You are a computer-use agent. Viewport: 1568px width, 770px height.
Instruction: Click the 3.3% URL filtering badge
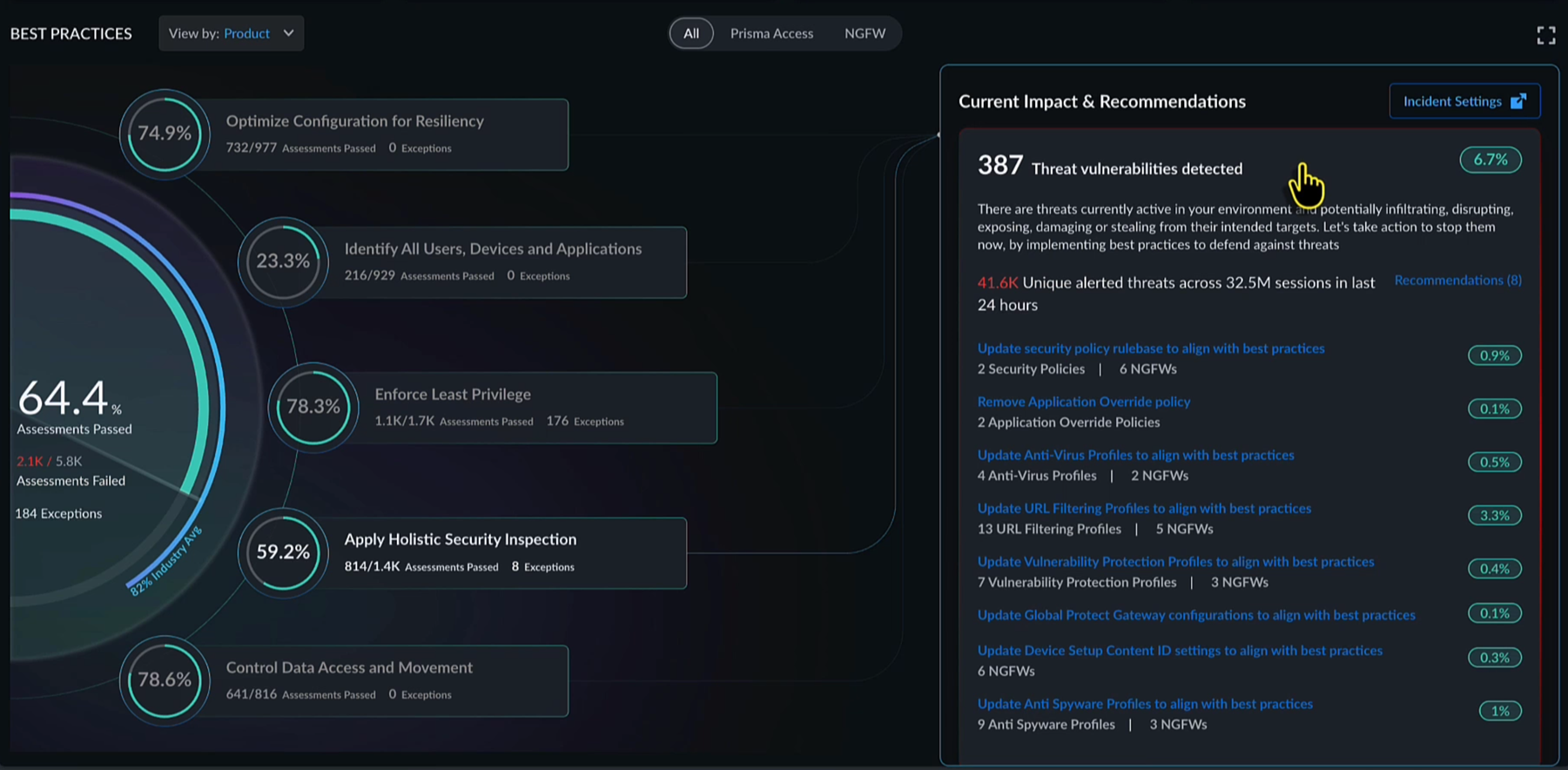pos(1494,516)
